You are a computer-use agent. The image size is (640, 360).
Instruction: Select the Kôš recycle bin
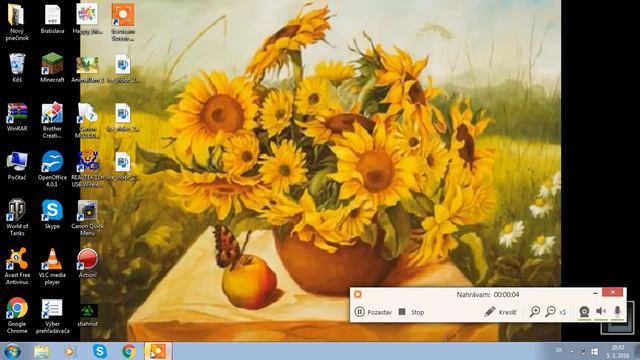tap(17, 68)
